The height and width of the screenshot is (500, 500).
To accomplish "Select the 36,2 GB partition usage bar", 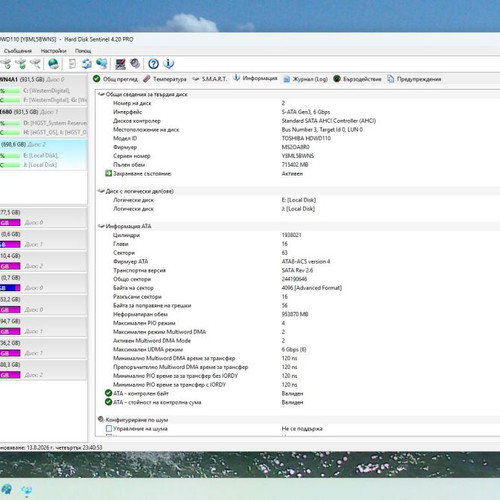I will tap(10, 353).
